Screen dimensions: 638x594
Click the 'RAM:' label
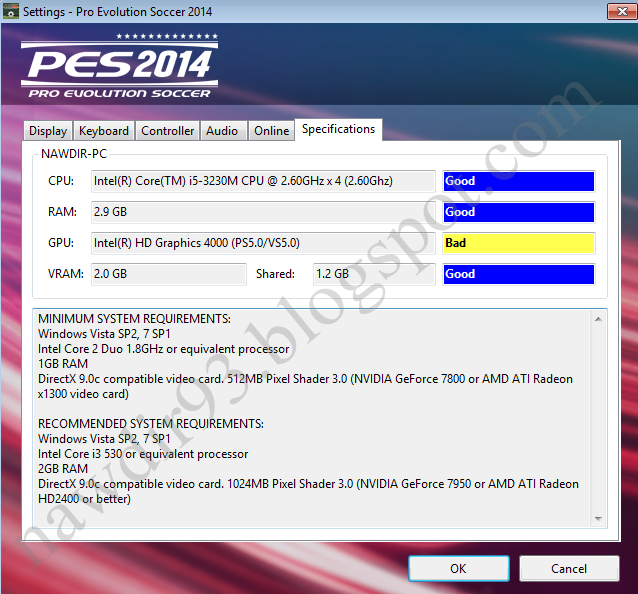(x=62, y=212)
